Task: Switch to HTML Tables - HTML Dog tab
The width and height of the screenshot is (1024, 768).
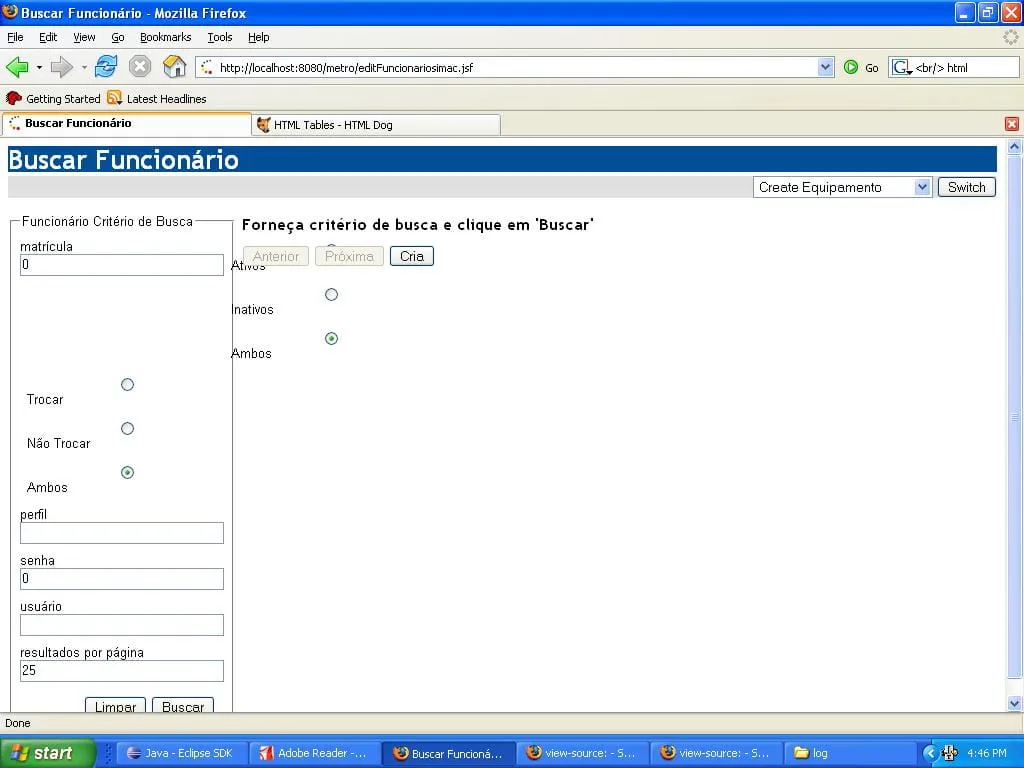Action: (x=376, y=125)
